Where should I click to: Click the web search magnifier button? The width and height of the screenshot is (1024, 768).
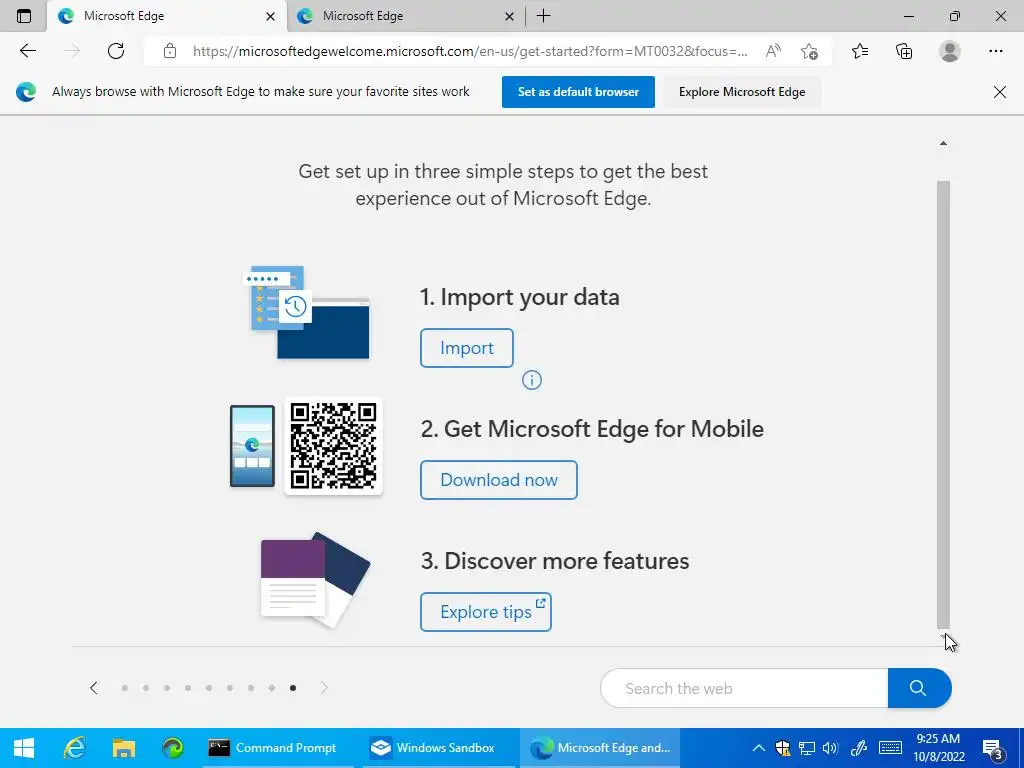920,688
